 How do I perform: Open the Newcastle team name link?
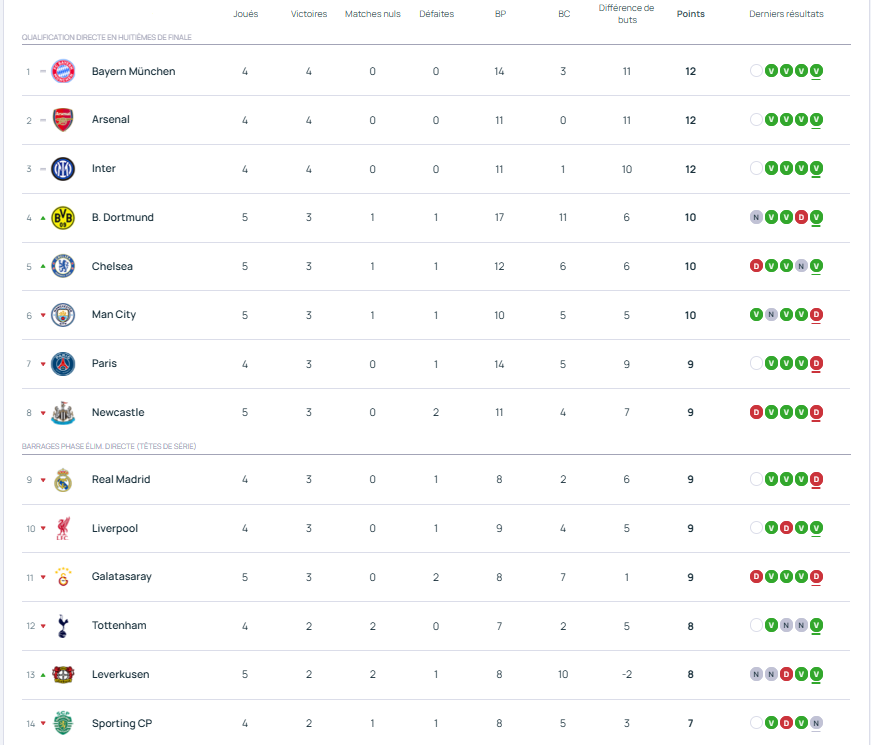(x=118, y=412)
